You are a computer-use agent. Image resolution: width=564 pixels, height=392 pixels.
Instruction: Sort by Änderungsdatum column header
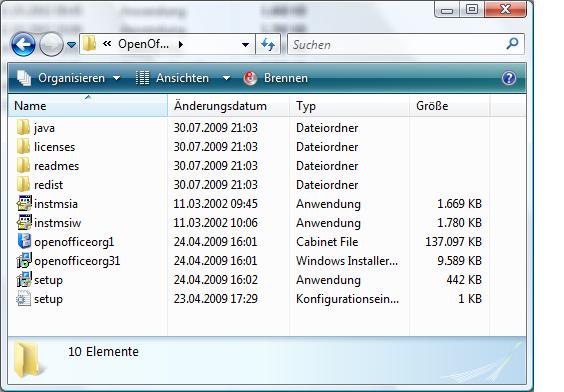(x=228, y=106)
